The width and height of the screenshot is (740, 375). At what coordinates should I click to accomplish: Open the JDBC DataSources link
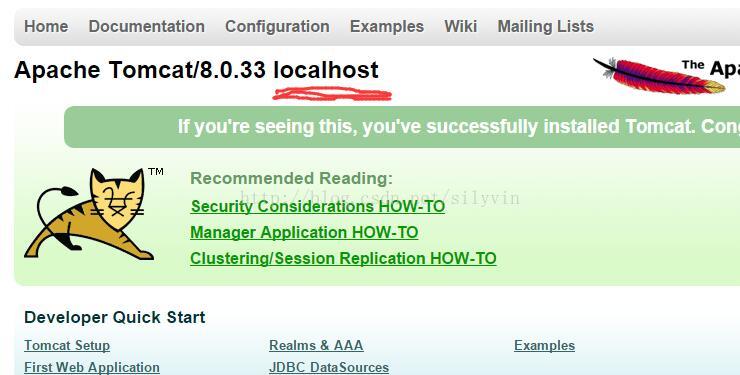329,367
